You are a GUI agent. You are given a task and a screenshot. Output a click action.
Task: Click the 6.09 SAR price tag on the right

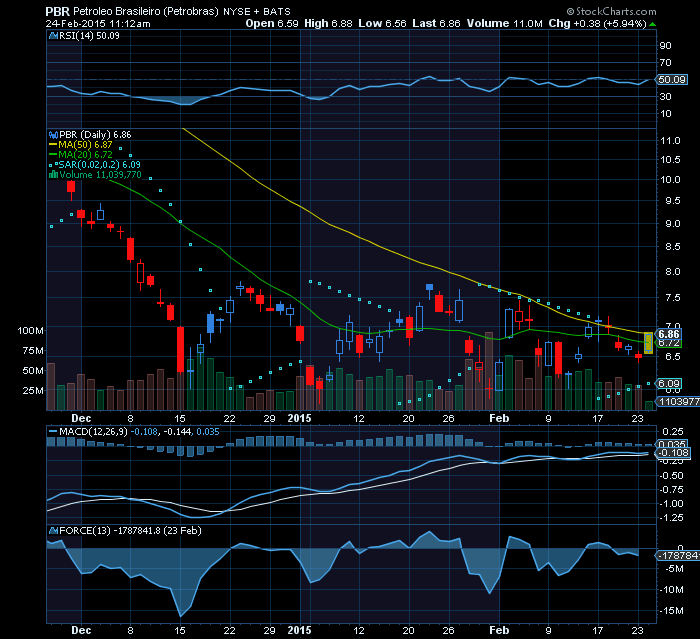pyautogui.click(x=668, y=383)
